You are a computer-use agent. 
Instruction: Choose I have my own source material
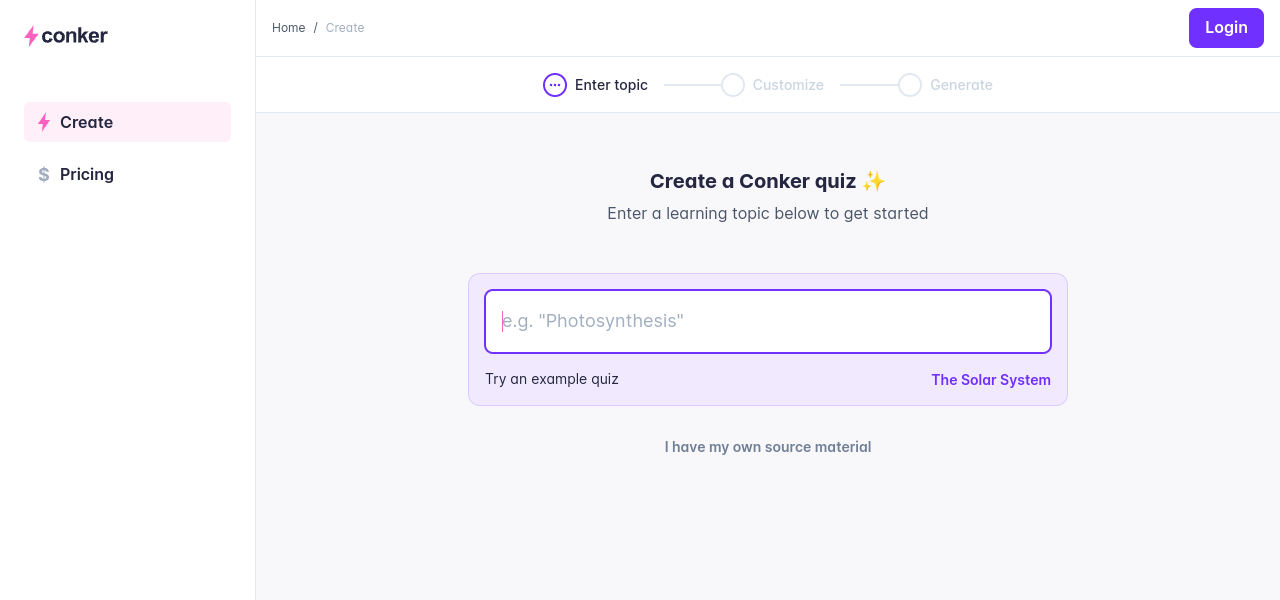pyautogui.click(x=767, y=447)
